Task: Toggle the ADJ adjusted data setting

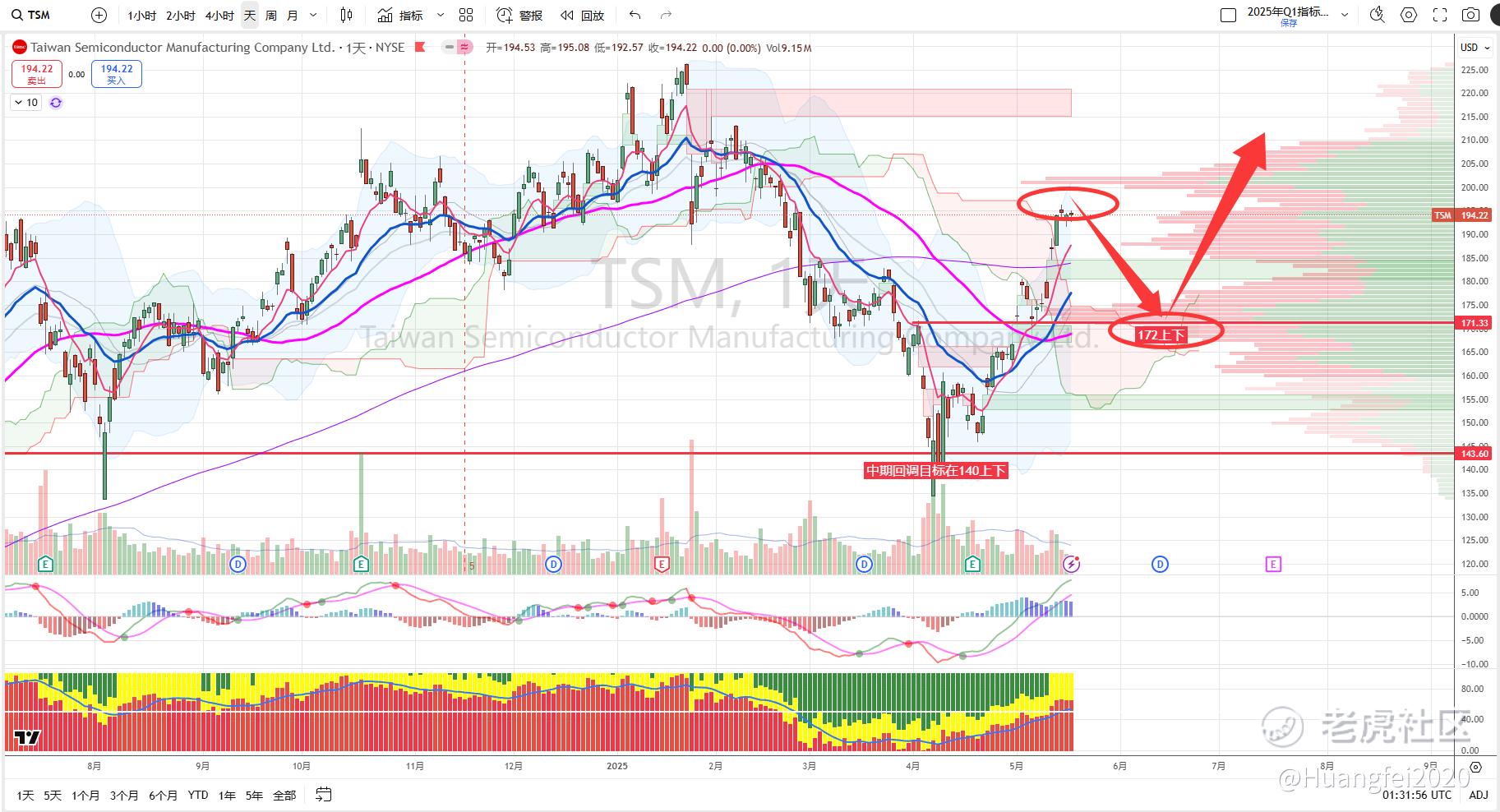Action: [1479, 795]
